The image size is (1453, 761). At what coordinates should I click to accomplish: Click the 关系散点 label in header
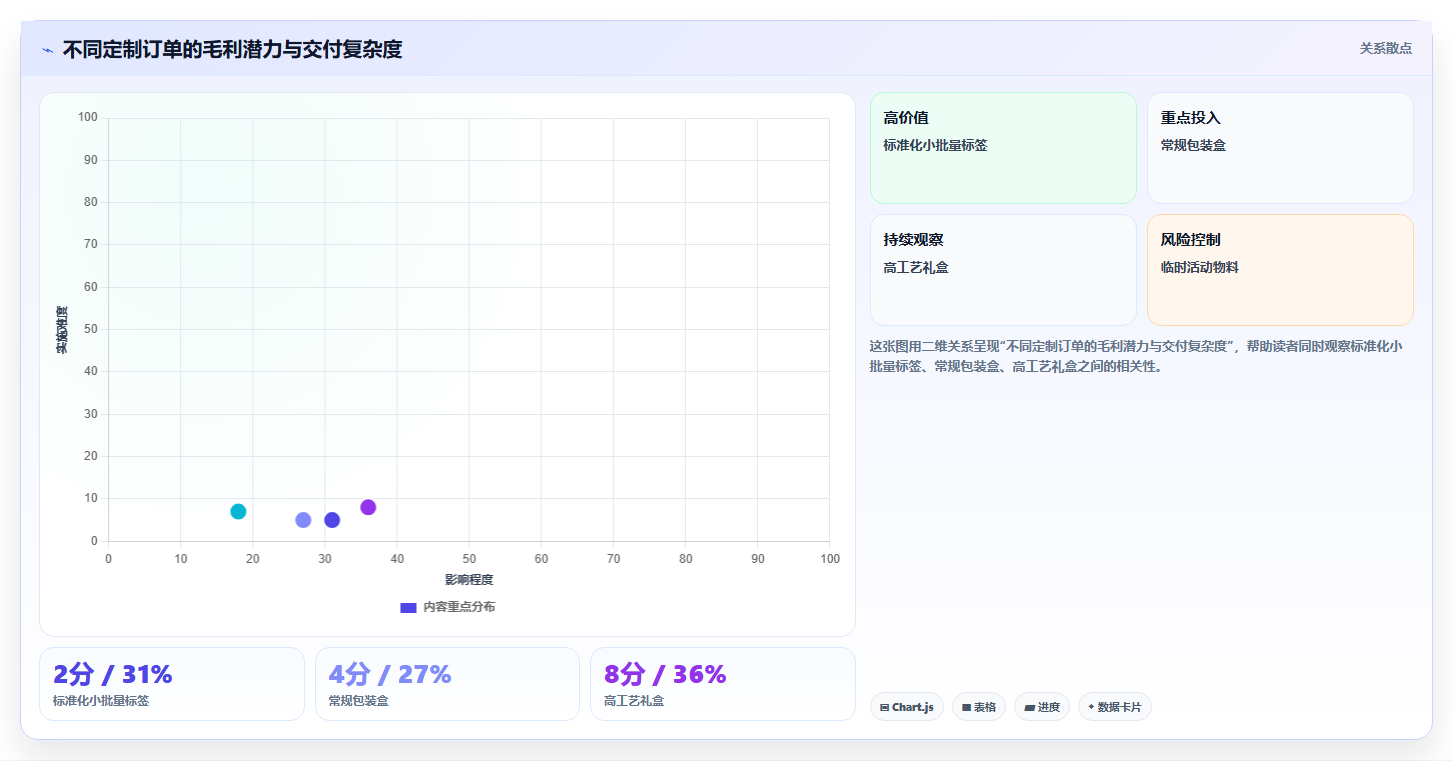coord(1386,48)
